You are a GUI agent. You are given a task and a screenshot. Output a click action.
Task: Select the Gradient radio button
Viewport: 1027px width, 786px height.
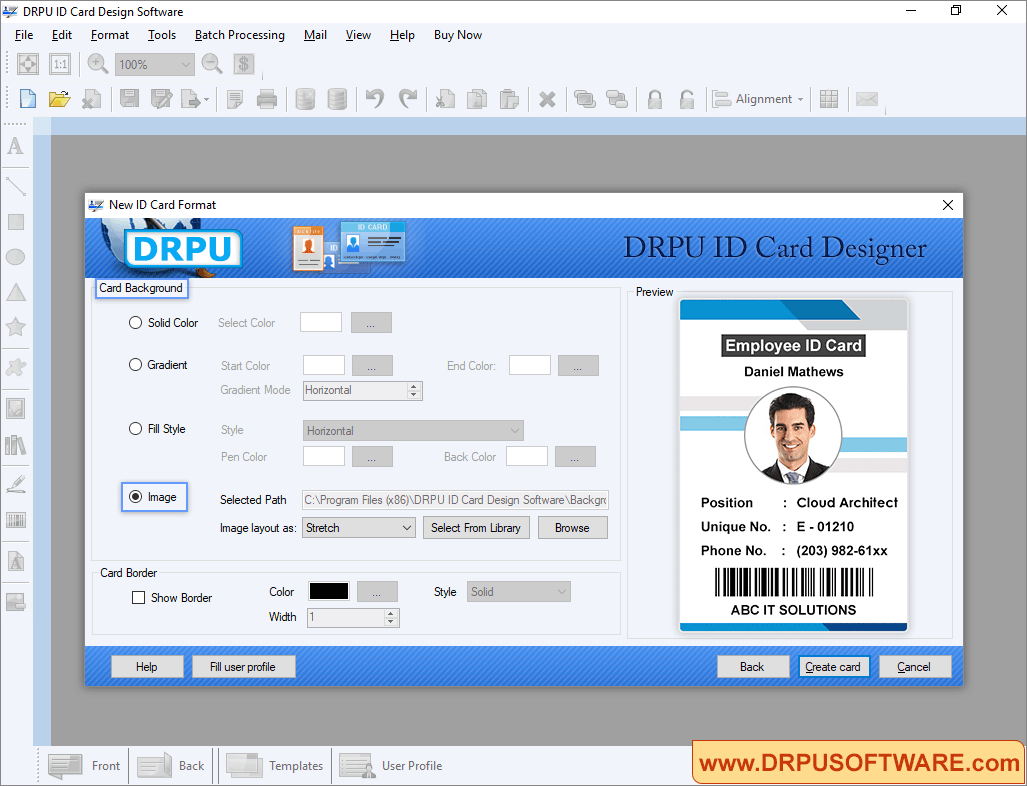click(135, 365)
